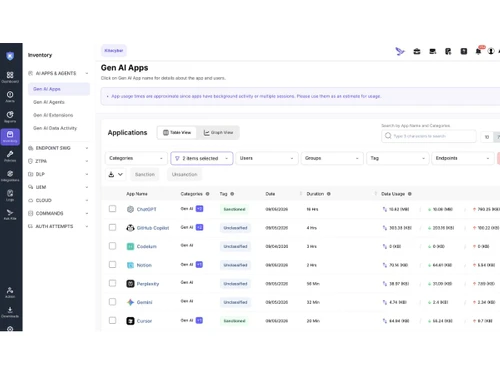Tick the Notion row checkbox
This screenshot has height=375, width=500.
(112, 265)
